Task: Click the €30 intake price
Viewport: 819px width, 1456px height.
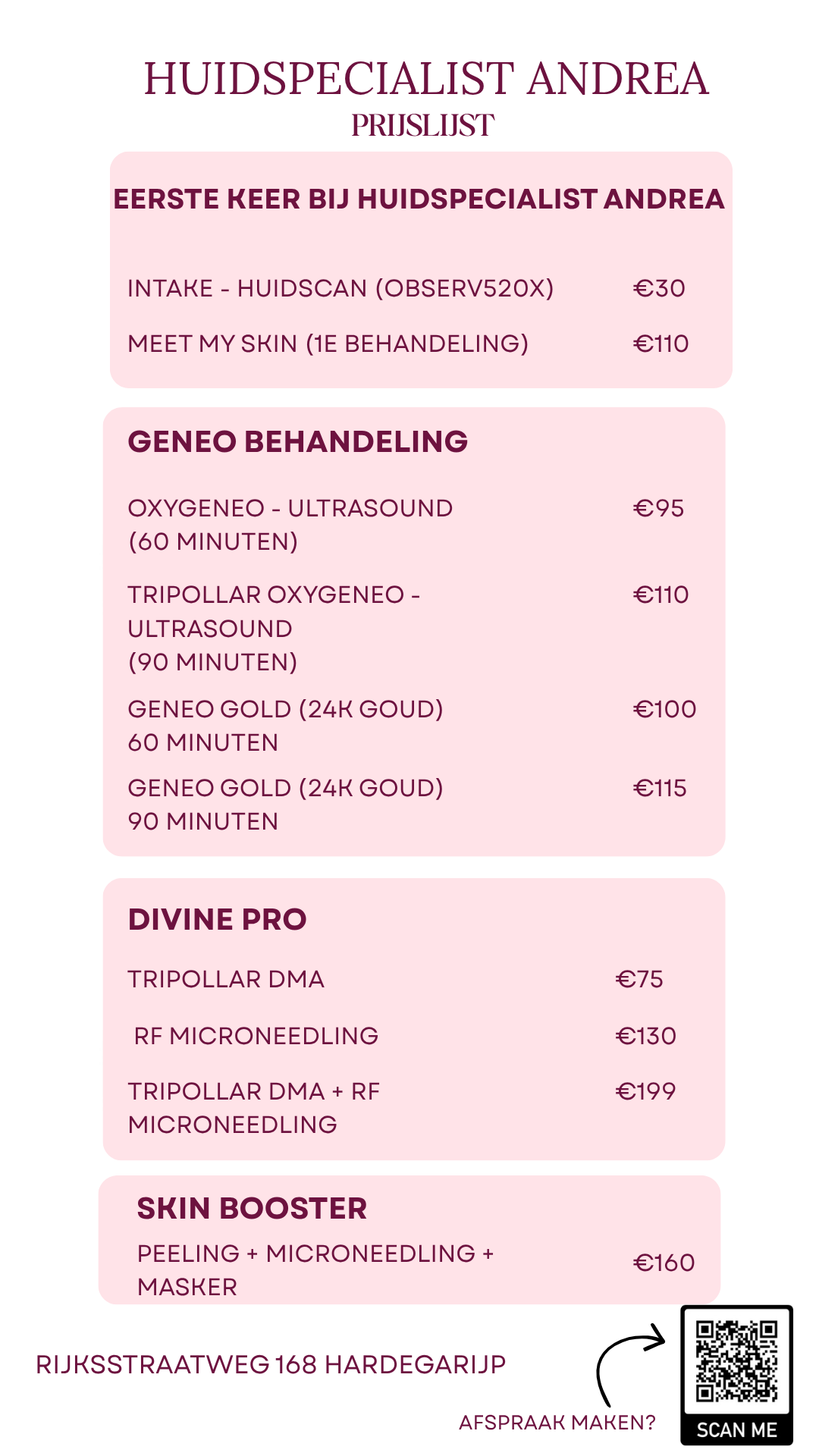Action: (659, 289)
